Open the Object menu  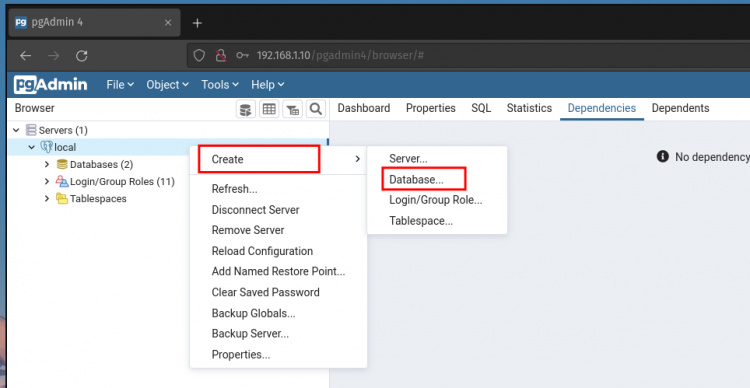167,85
